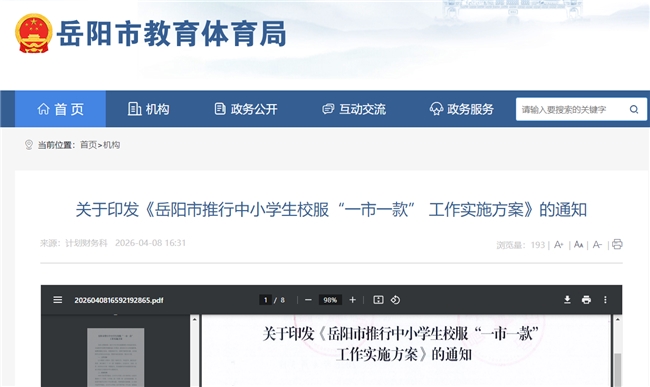Open the 互动交流 navigation menu
The image size is (650, 387).
pos(354,109)
